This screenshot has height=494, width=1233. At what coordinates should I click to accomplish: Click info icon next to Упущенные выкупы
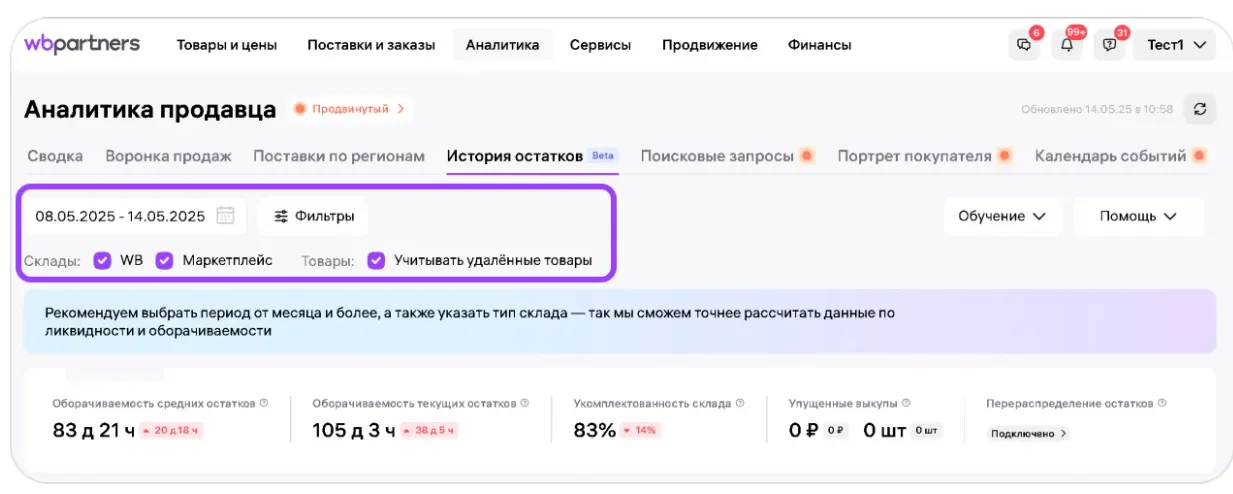[x=906, y=403]
